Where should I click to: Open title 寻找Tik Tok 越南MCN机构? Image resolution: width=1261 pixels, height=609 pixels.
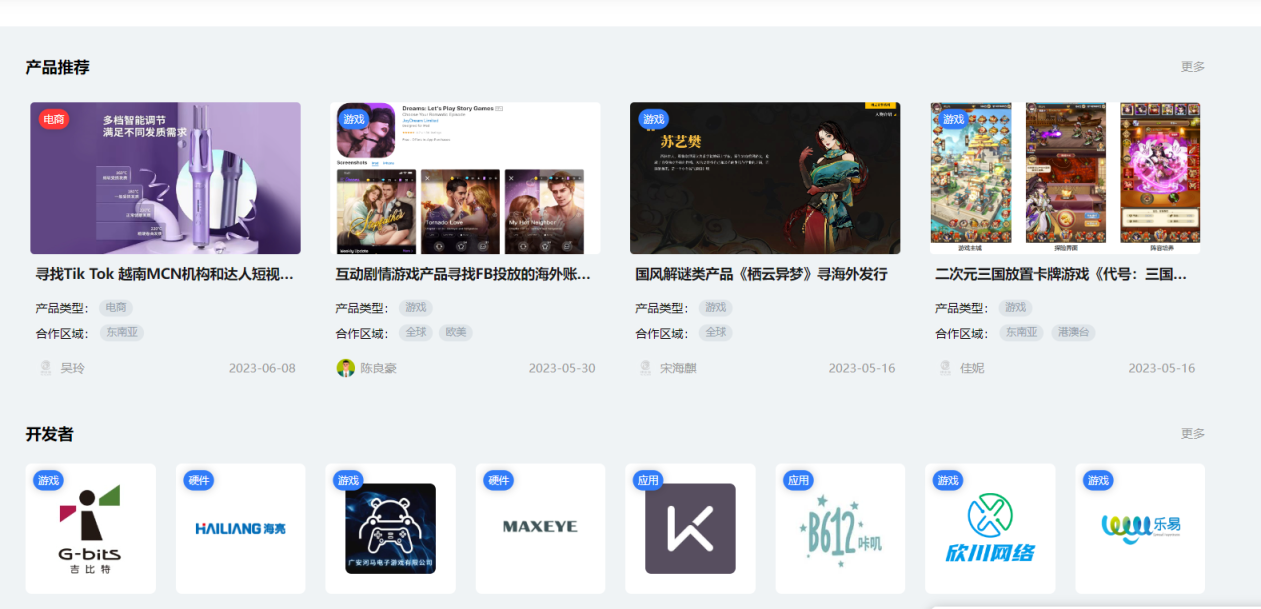click(165, 274)
